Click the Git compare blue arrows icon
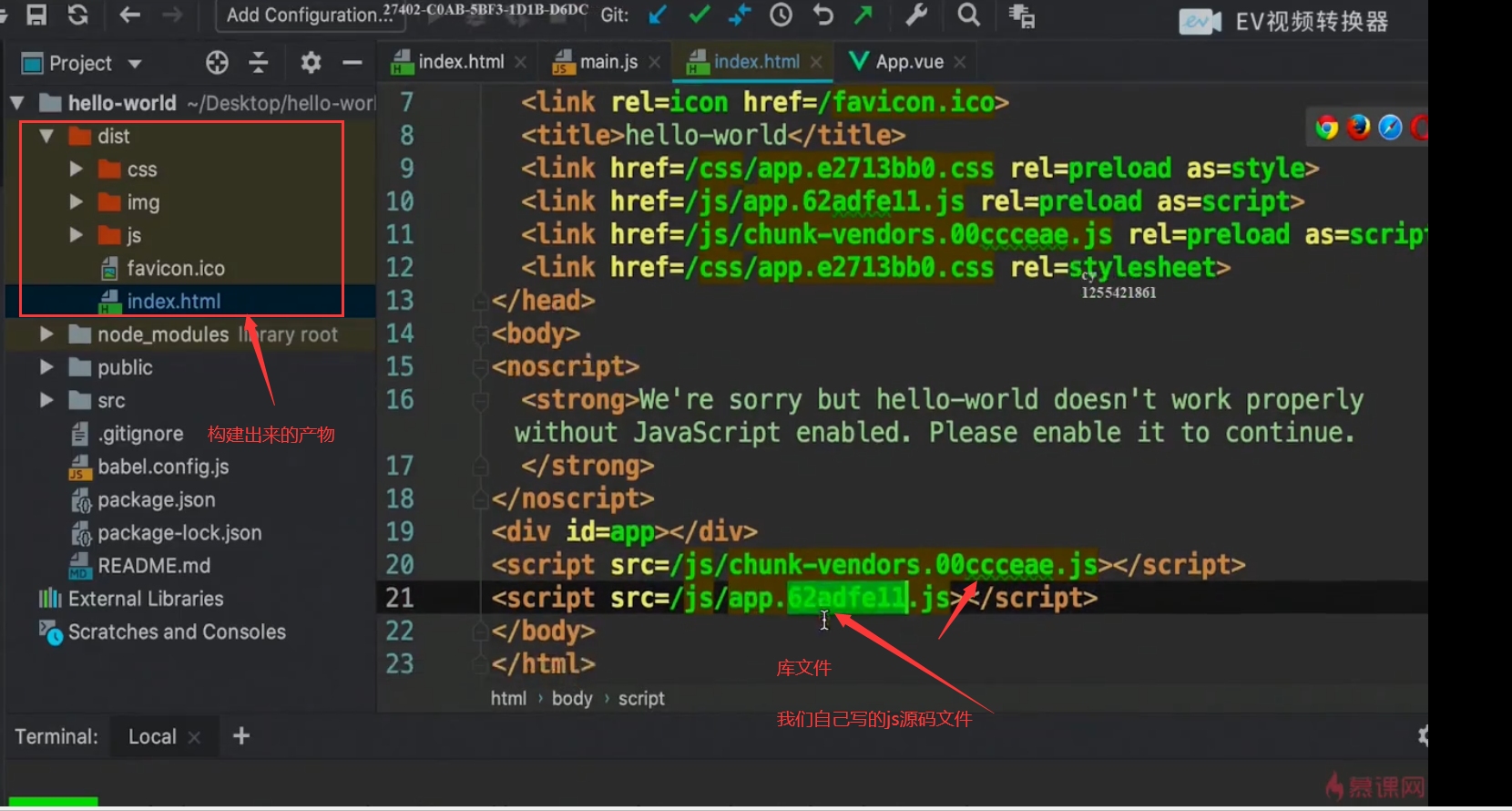Image resolution: width=1512 pixels, height=811 pixels. (x=740, y=15)
